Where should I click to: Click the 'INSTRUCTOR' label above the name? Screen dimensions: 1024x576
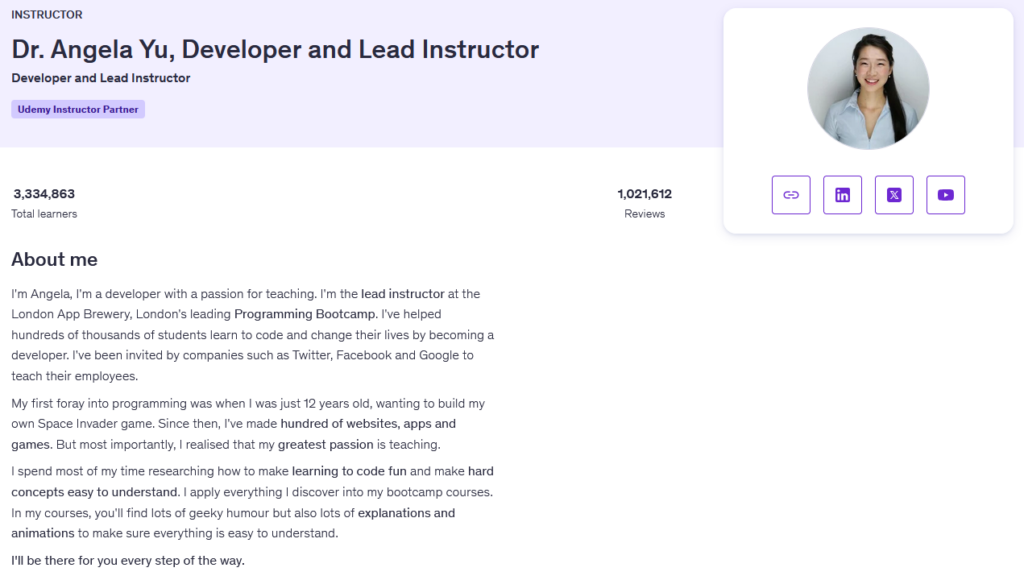46,14
